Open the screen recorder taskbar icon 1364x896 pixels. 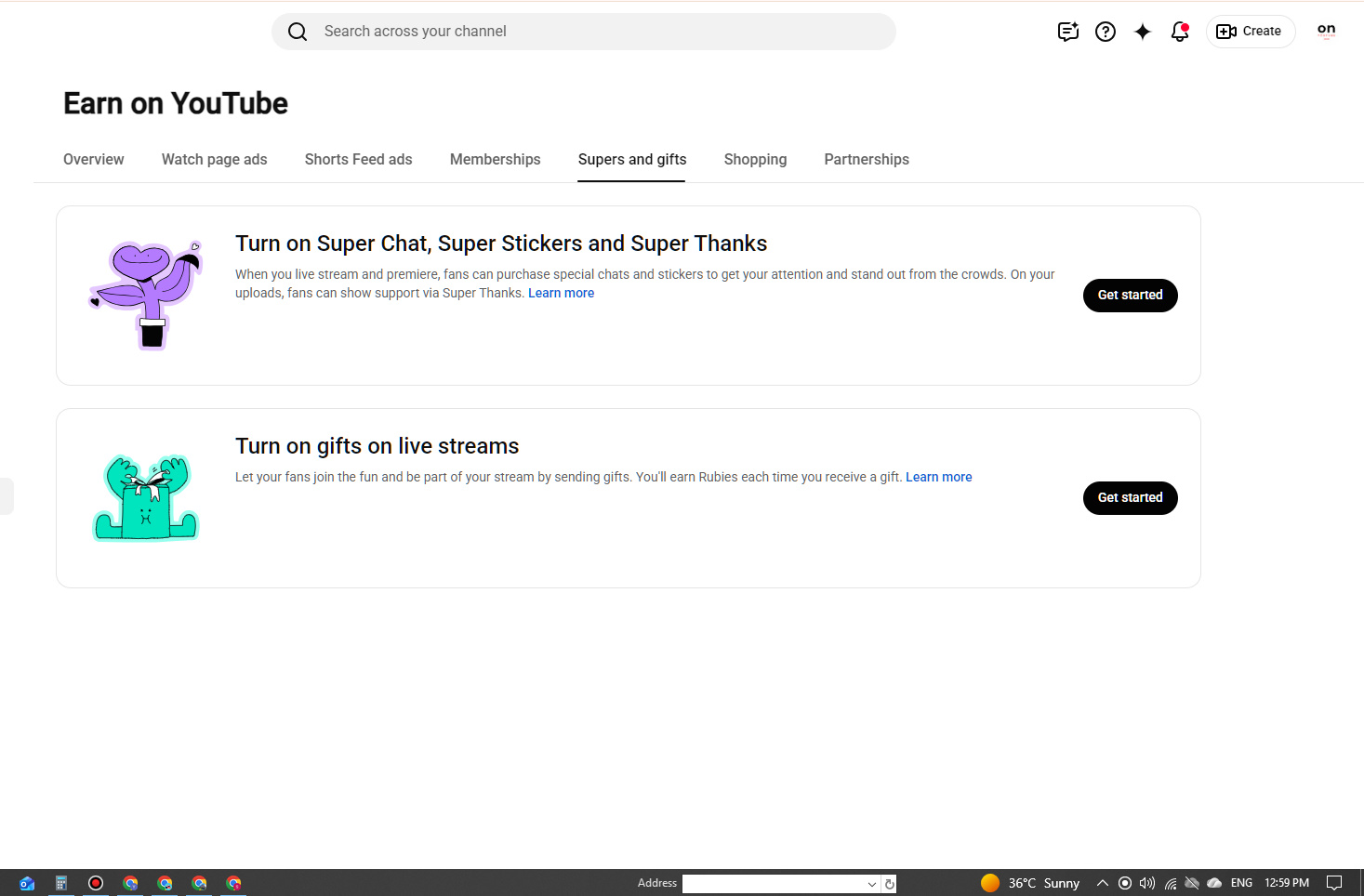96,883
